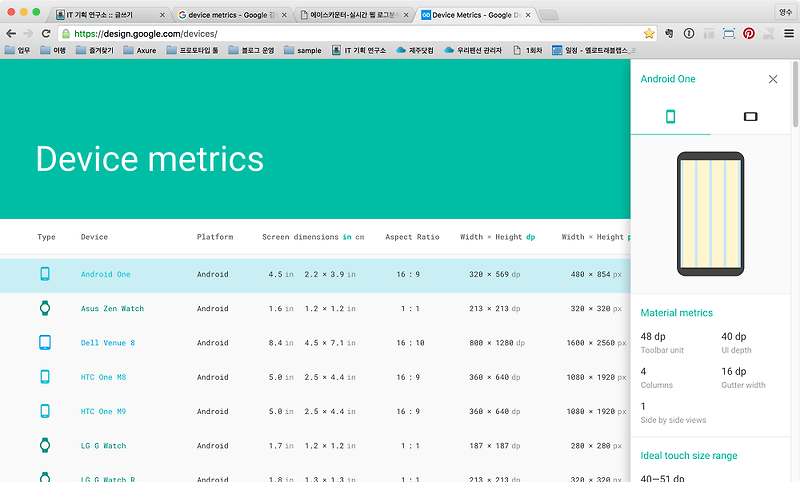Open 업무 bookmarks folder

click(x=17, y=50)
